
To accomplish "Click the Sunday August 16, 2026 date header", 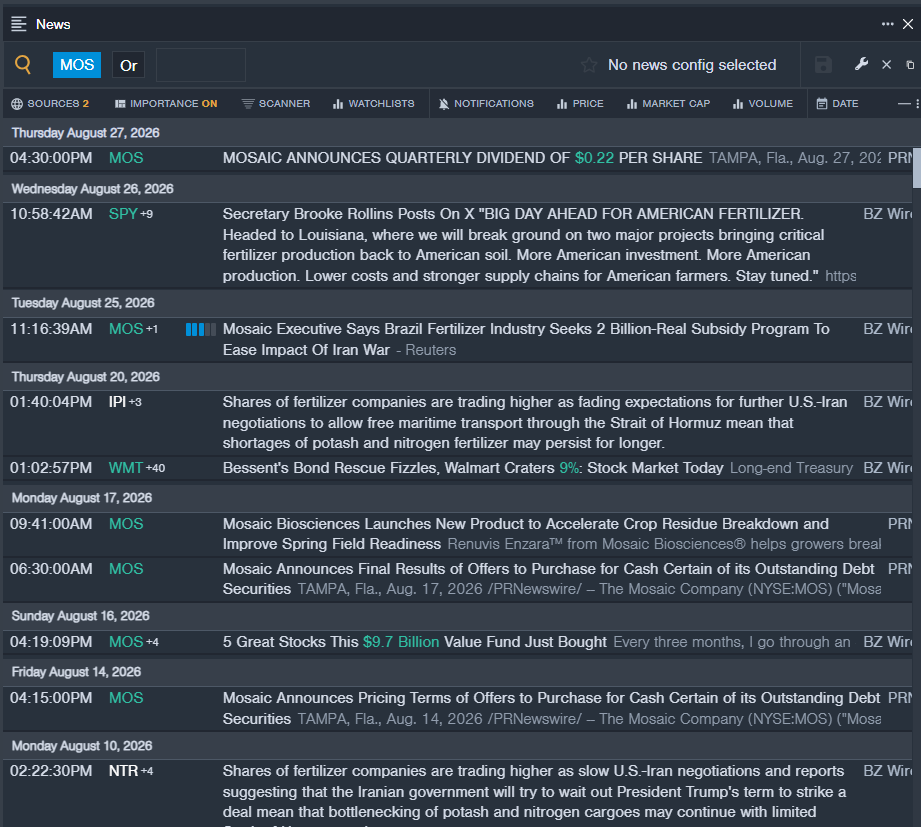I will 80,616.
